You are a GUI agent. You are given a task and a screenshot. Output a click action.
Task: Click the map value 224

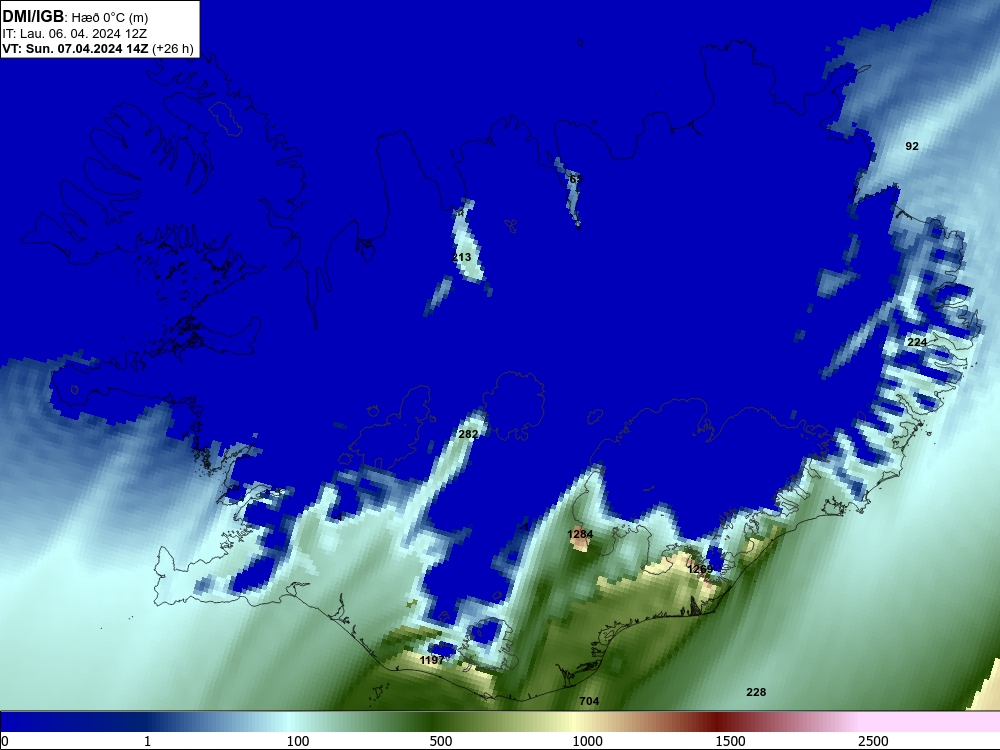tap(917, 342)
